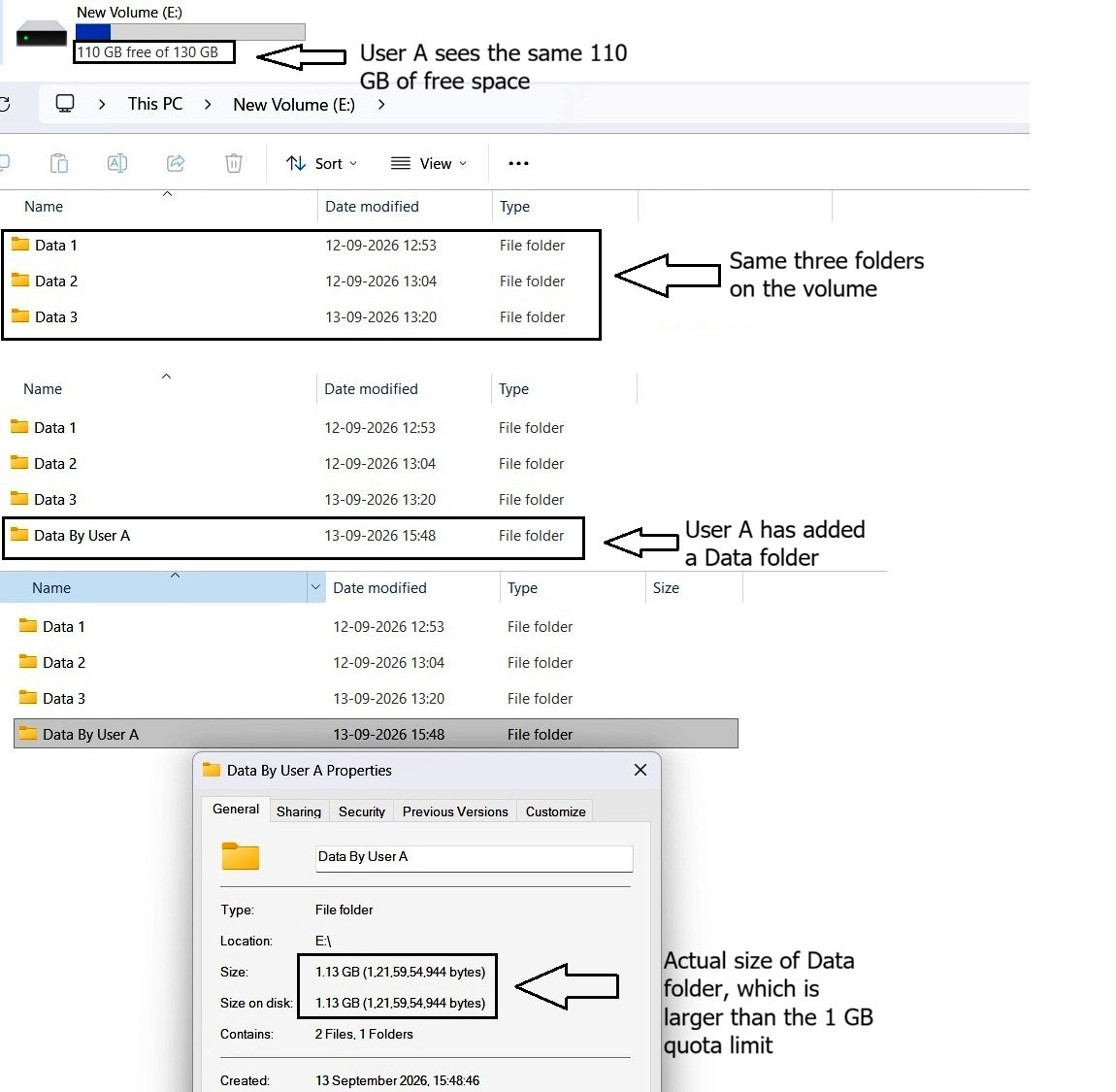Image resolution: width=1116 pixels, height=1092 pixels.
Task: Click the large folder icon in Properties
Action: [241, 856]
